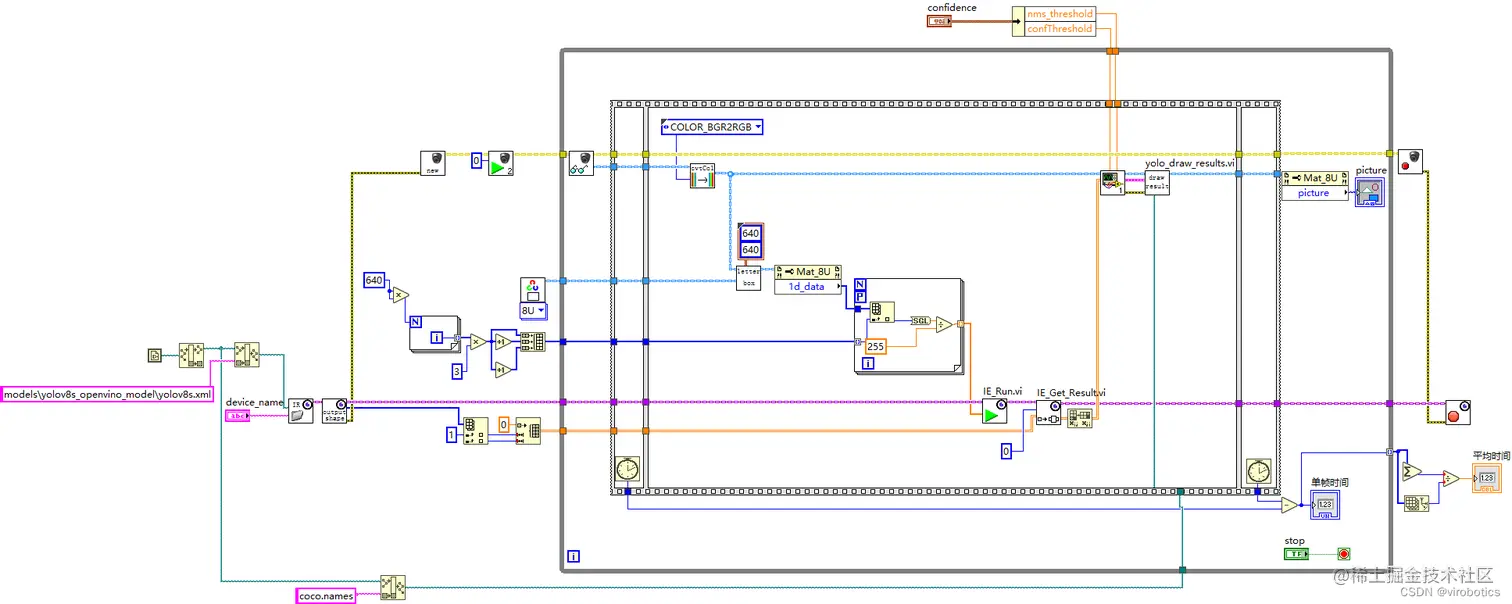
Task: Select the upper 640 in the size cluster
Action: click(750, 233)
